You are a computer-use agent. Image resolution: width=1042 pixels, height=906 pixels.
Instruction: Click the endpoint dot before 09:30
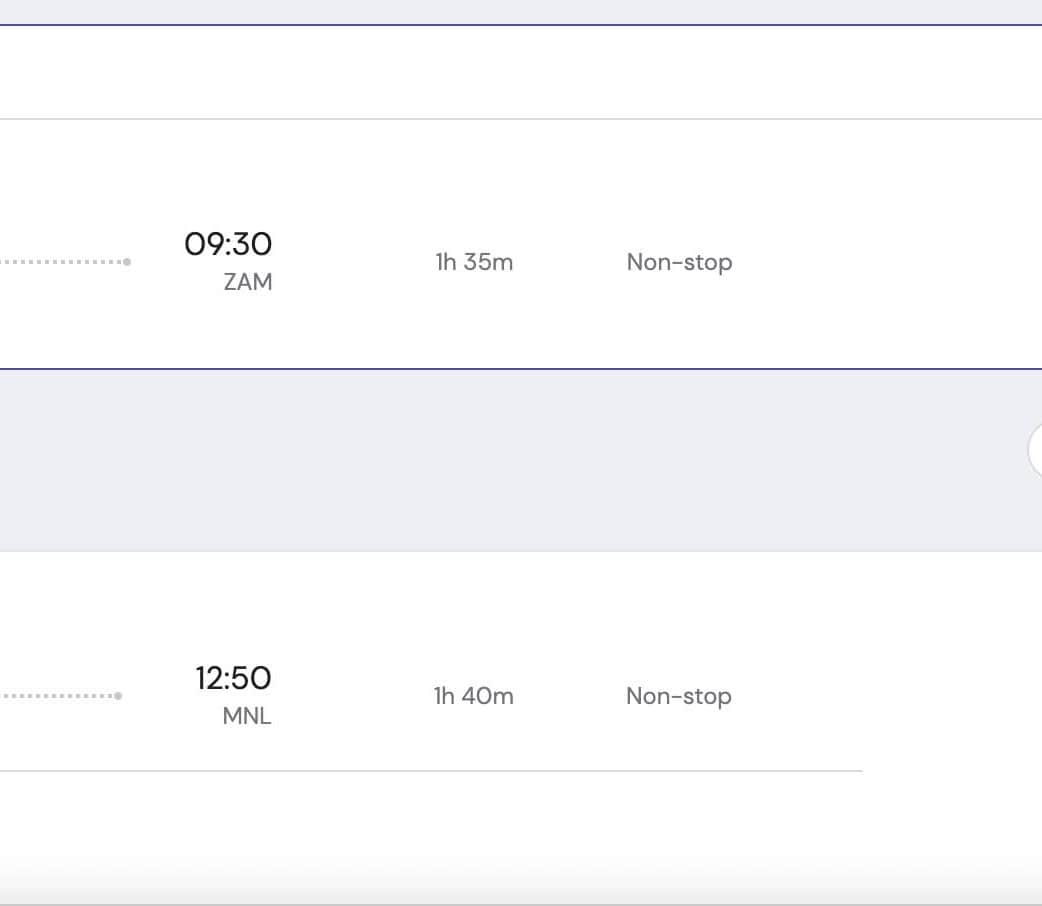tap(127, 262)
